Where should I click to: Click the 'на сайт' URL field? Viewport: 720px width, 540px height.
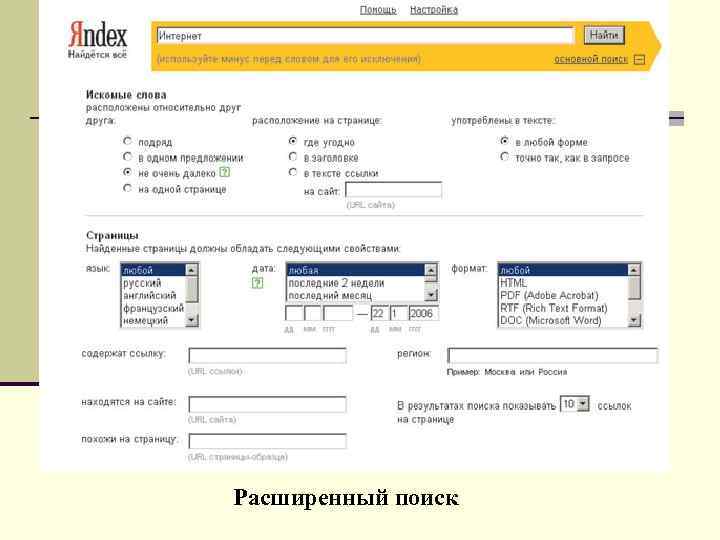tap(394, 190)
